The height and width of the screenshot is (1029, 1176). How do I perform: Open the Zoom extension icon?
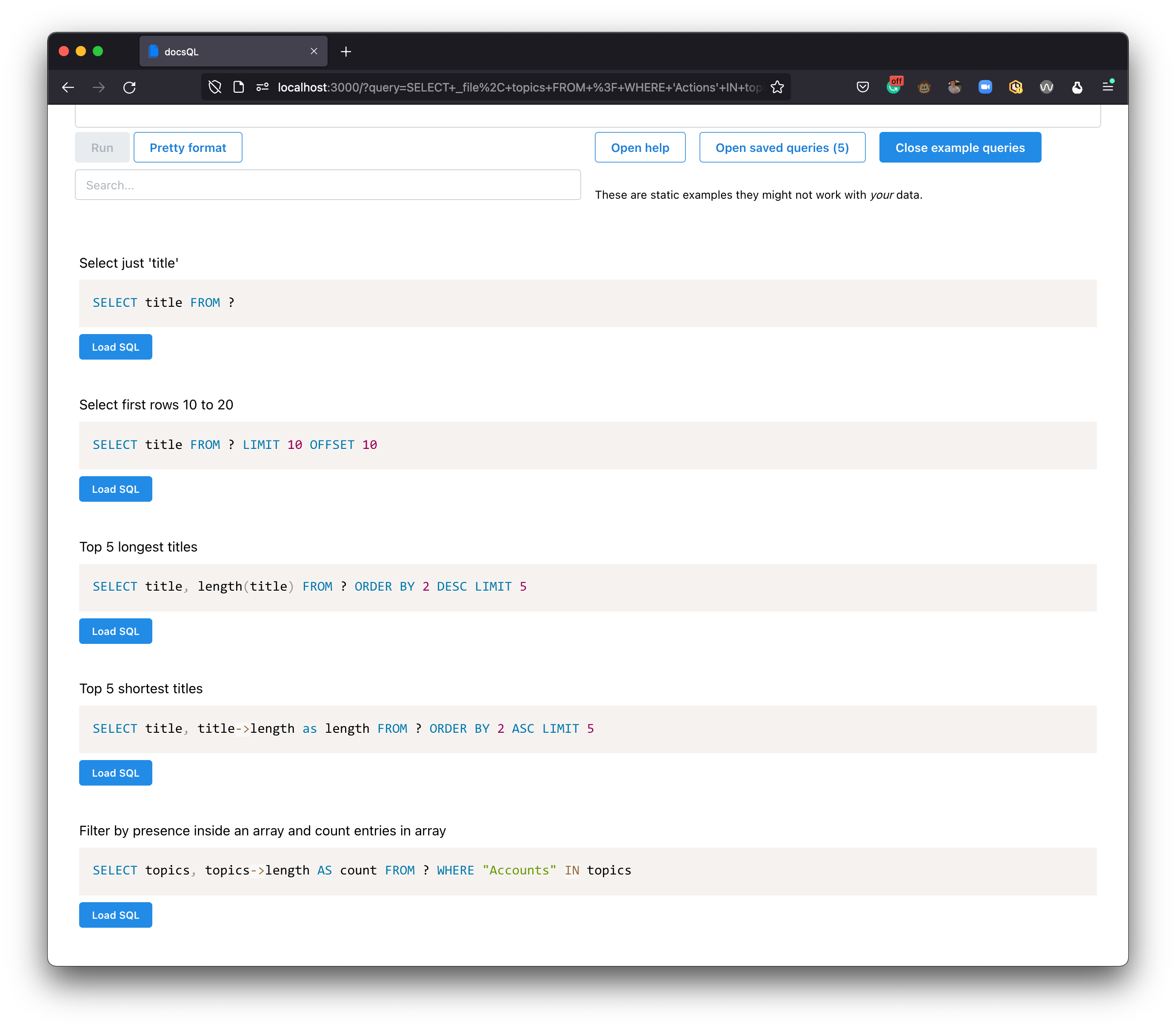pos(985,87)
